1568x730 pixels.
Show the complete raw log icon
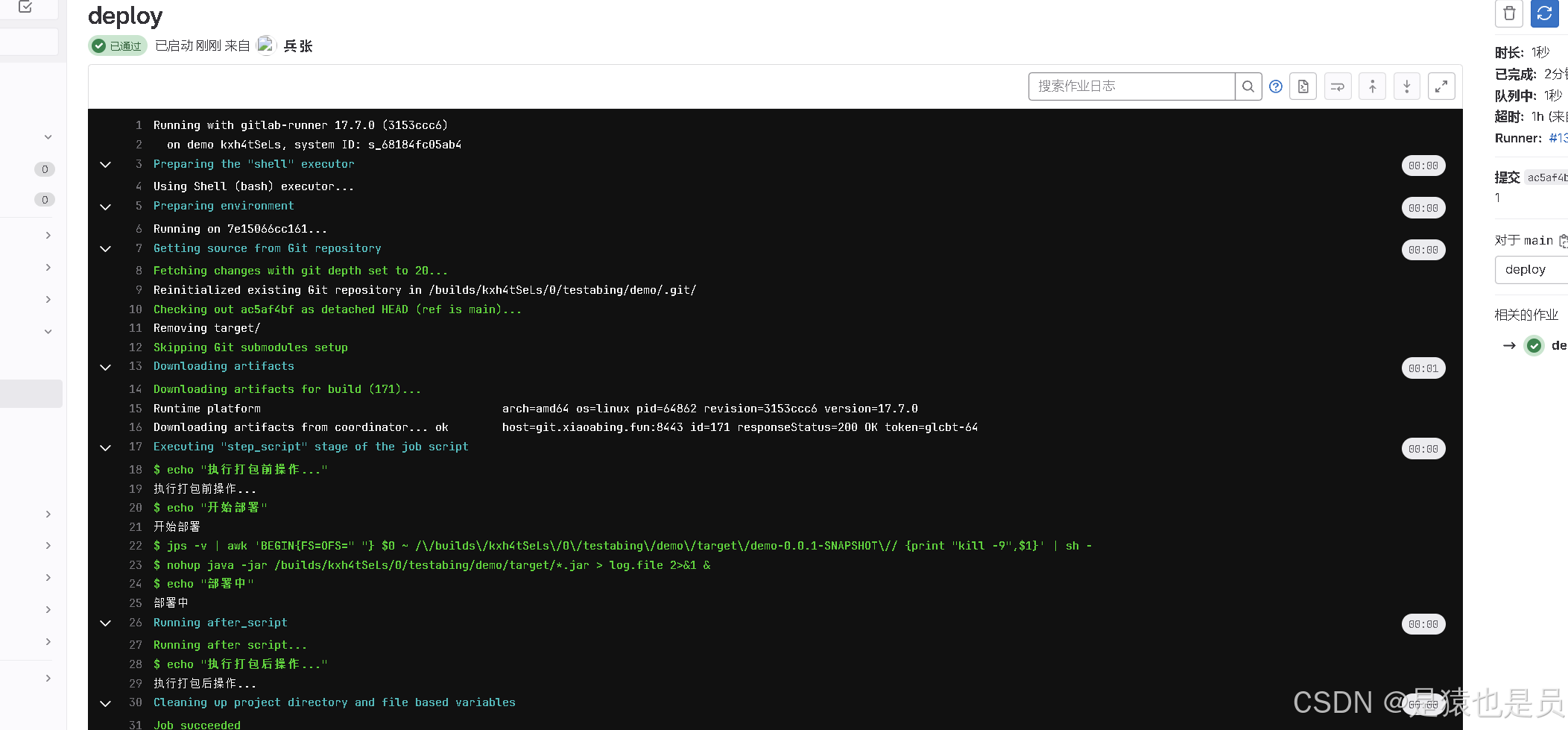[1303, 86]
